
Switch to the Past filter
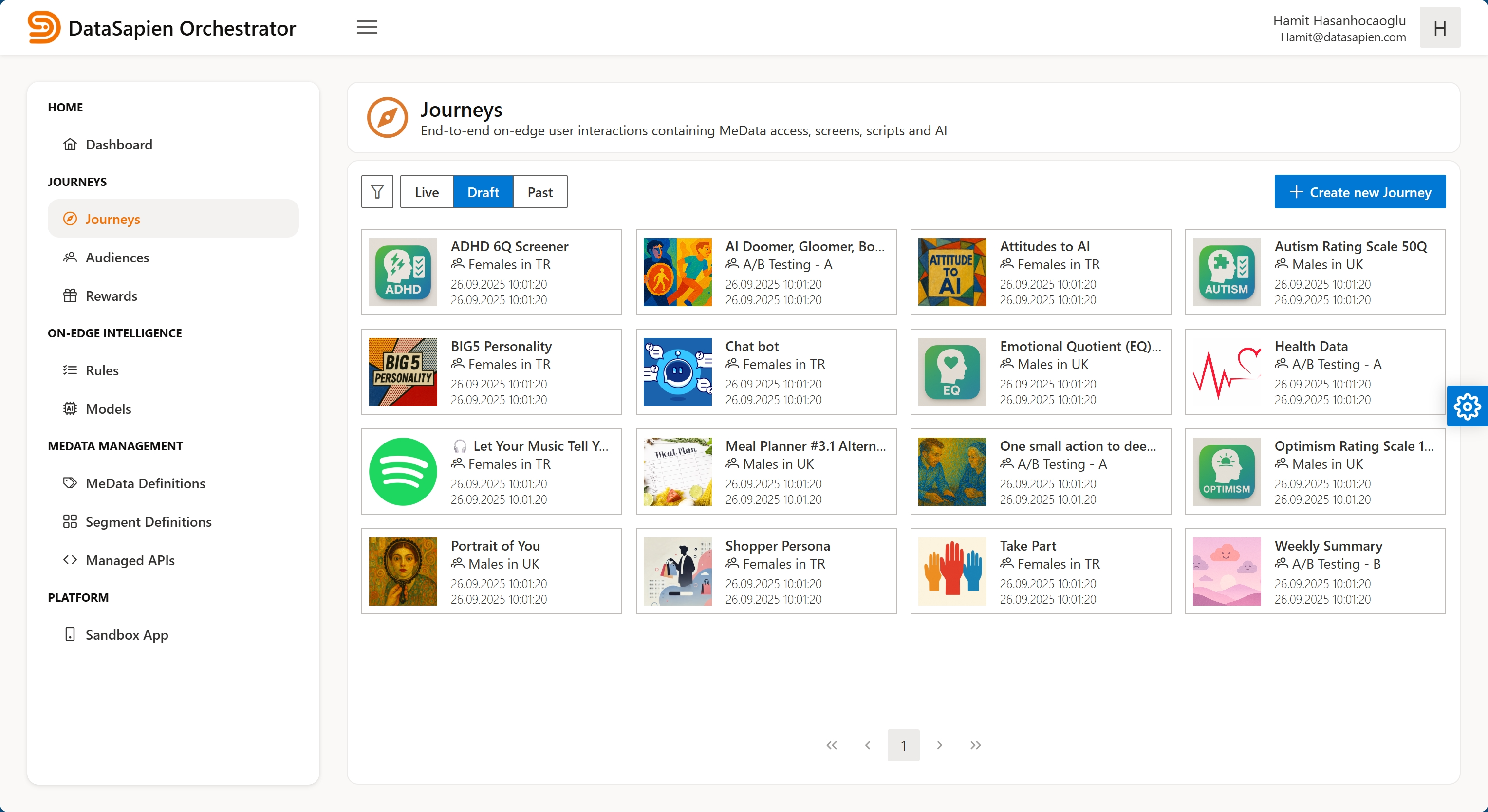point(539,192)
